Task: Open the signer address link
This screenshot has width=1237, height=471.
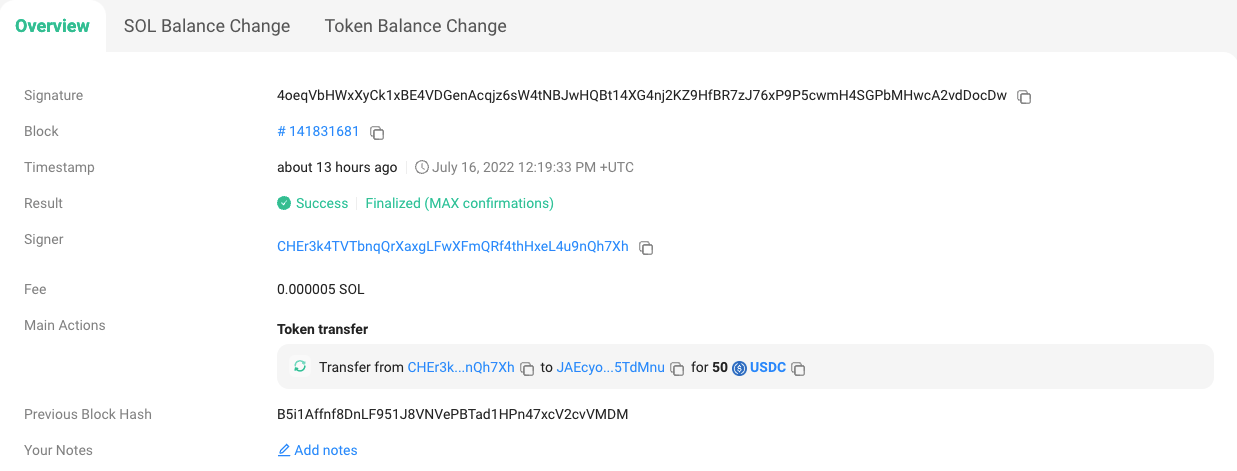Action: point(452,246)
